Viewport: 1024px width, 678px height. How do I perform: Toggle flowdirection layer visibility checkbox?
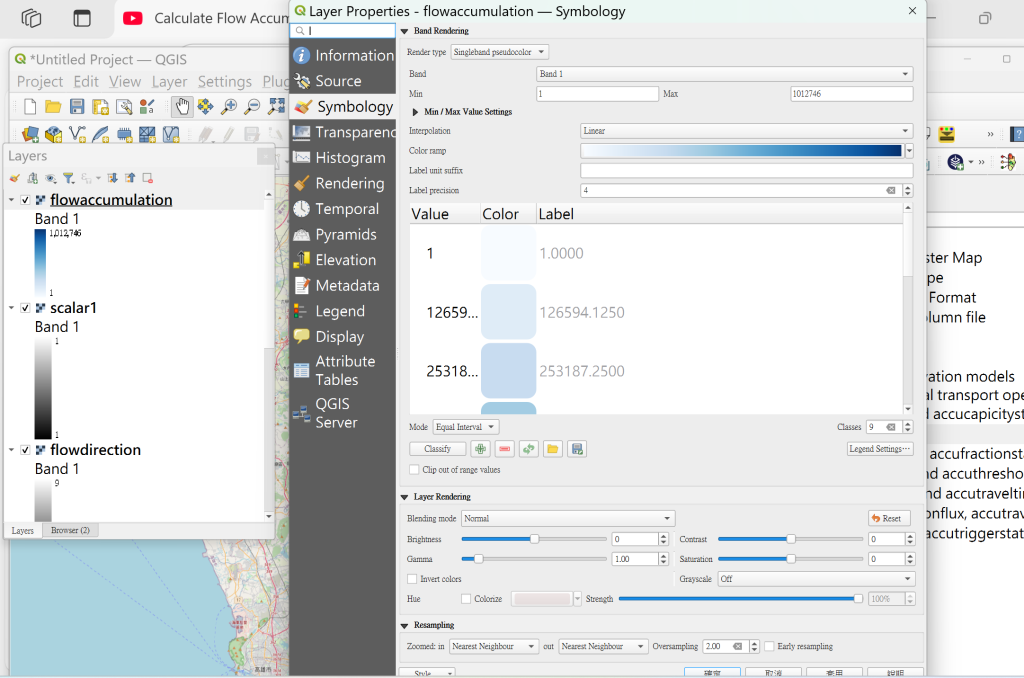click(x=25, y=450)
